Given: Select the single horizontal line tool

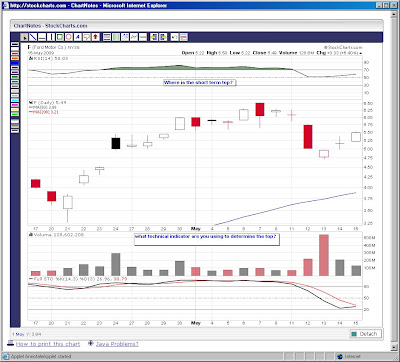Looking at the screenshot, I should coord(42,37).
